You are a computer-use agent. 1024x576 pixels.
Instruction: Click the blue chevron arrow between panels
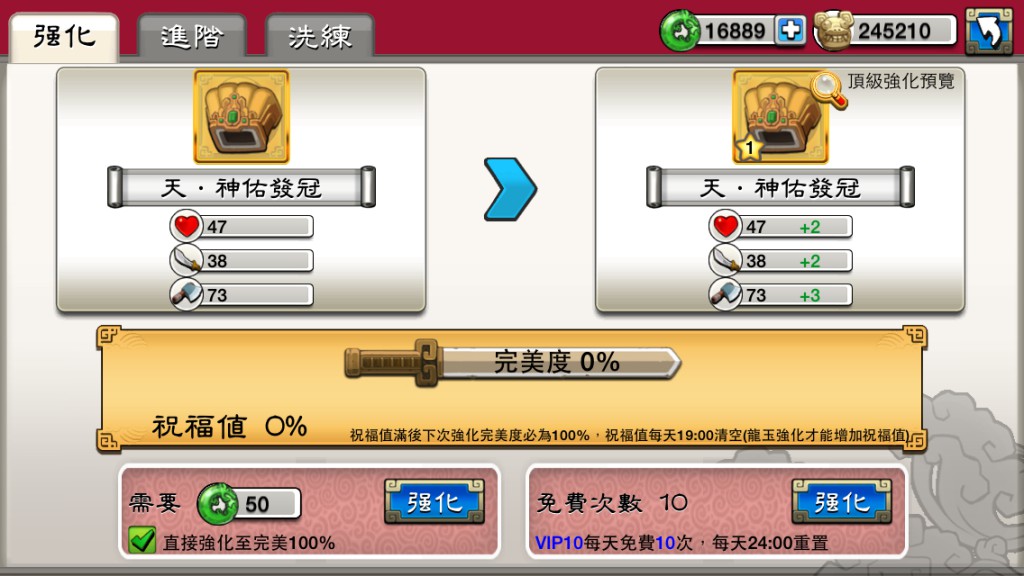[x=510, y=189]
